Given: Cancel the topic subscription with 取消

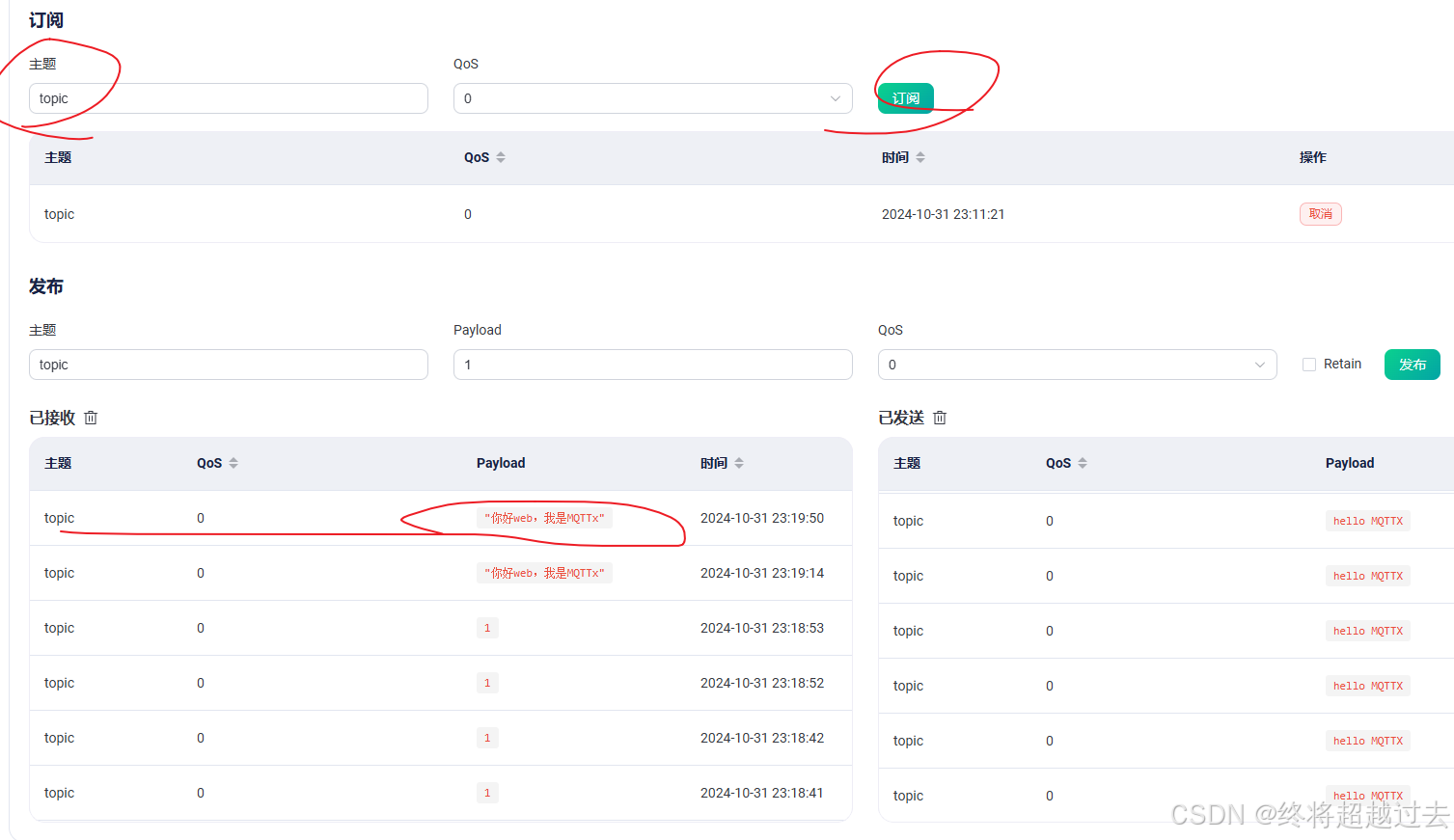Looking at the screenshot, I should 1320,214.
